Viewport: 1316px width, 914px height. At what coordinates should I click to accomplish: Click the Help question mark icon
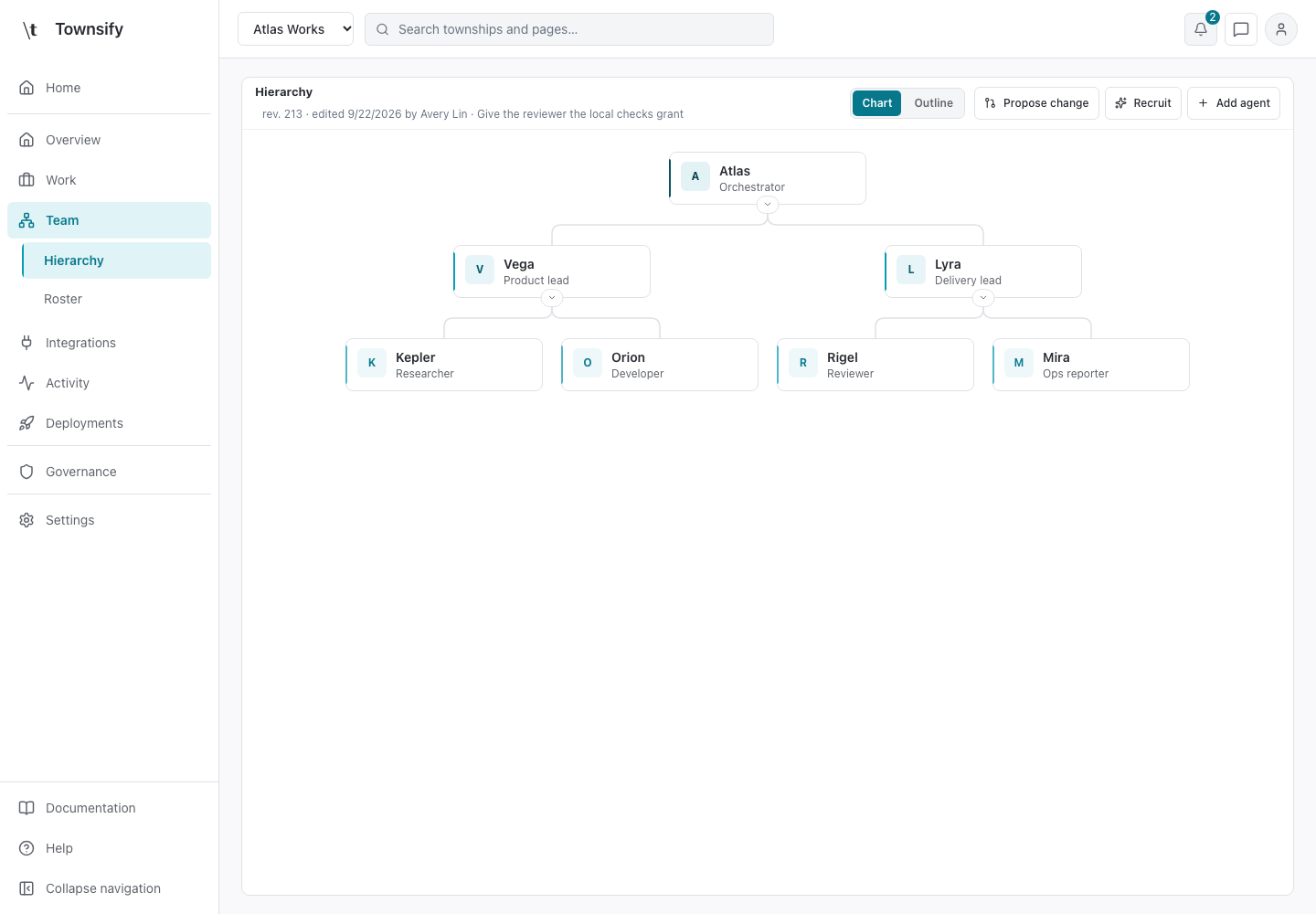27,848
